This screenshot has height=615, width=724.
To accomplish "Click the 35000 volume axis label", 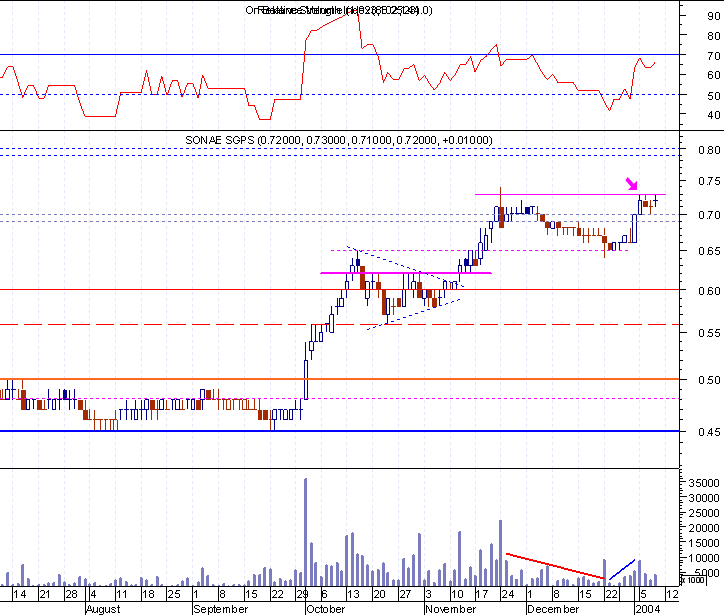I will [703, 483].
